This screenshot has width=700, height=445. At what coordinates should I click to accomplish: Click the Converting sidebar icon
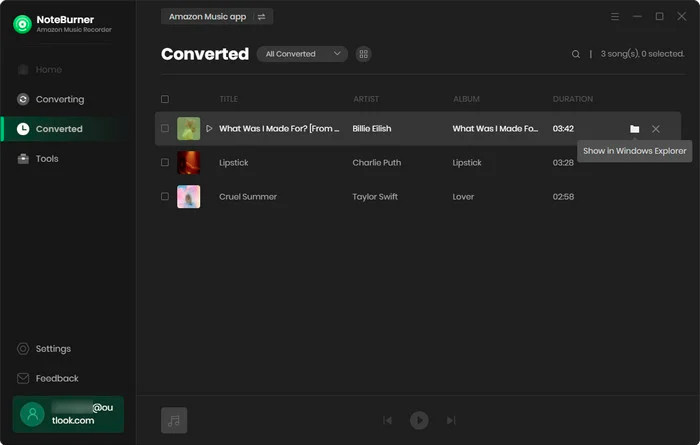[x=23, y=99]
